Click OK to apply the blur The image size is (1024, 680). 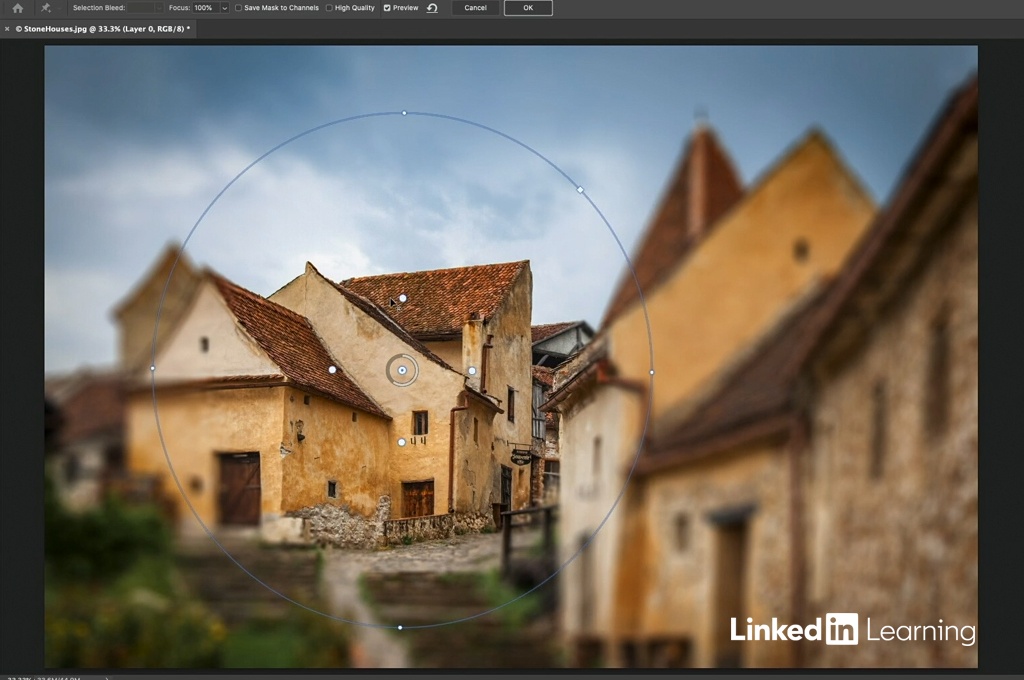coord(528,8)
